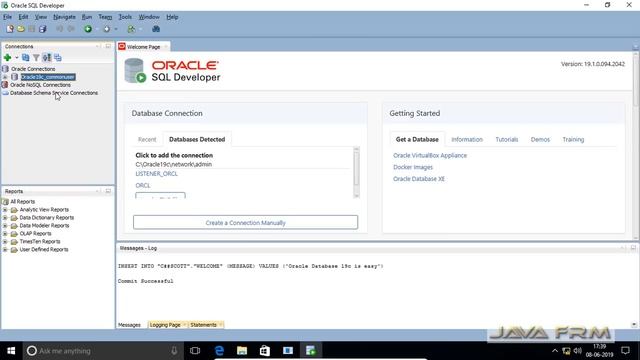Select Oracle NoSQL Connections node

tap(40, 85)
